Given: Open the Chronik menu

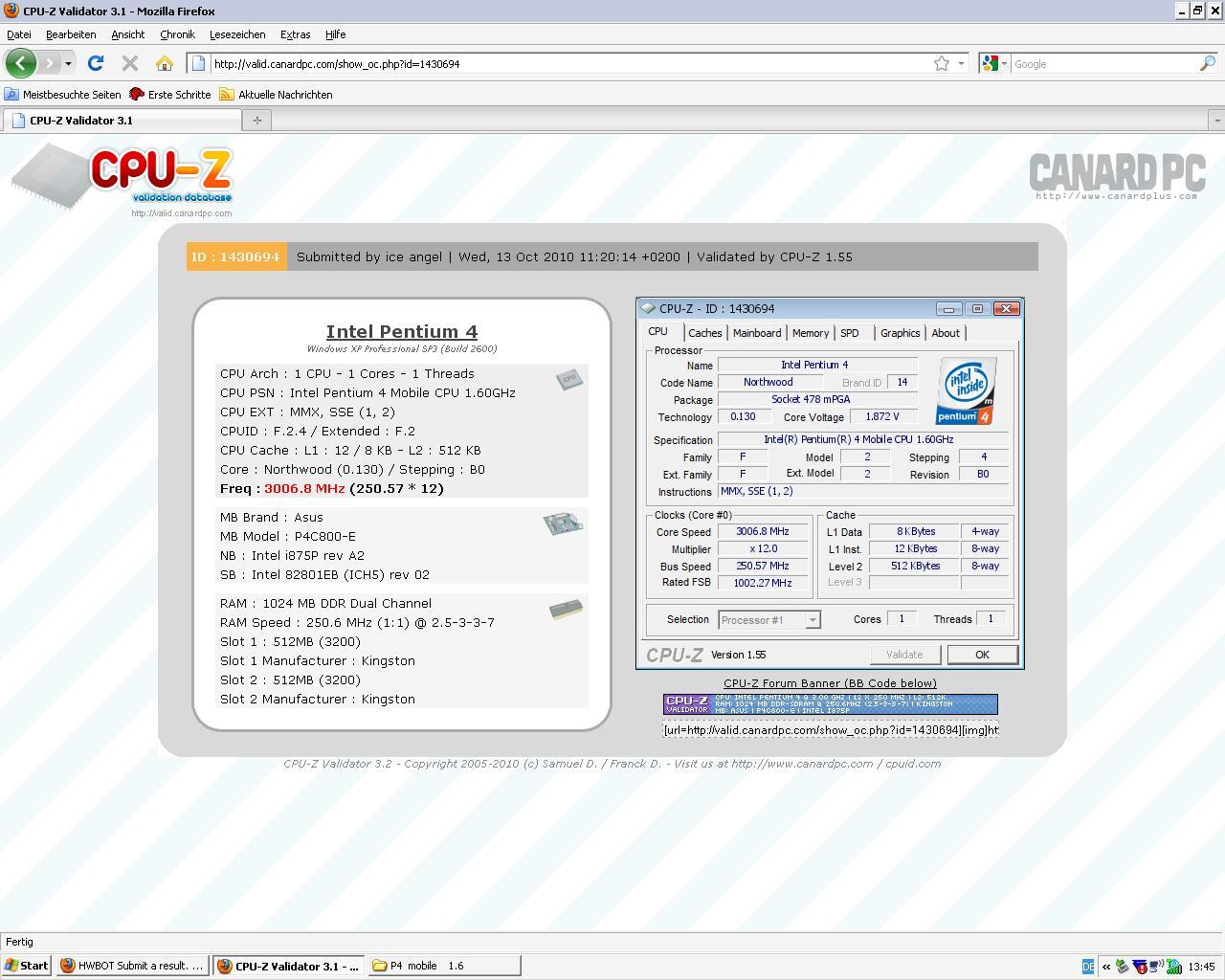Looking at the screenshot, I should (x=177, y=34).
